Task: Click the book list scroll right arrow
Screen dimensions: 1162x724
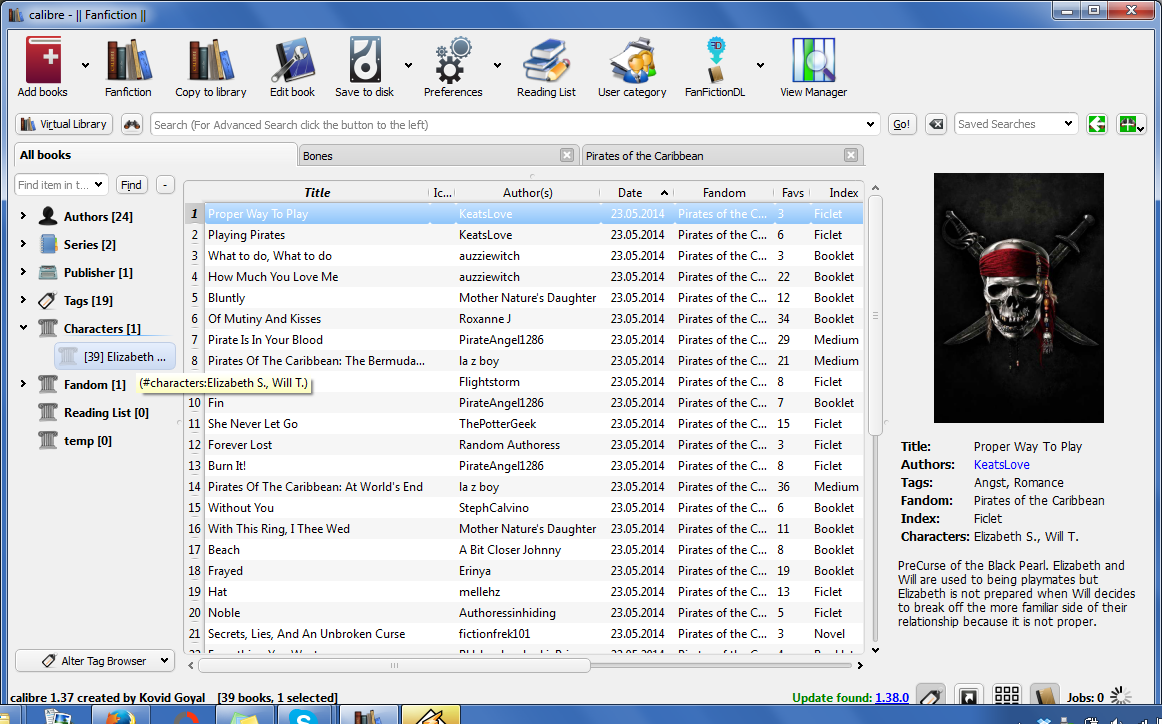Action: coord(860,665)
